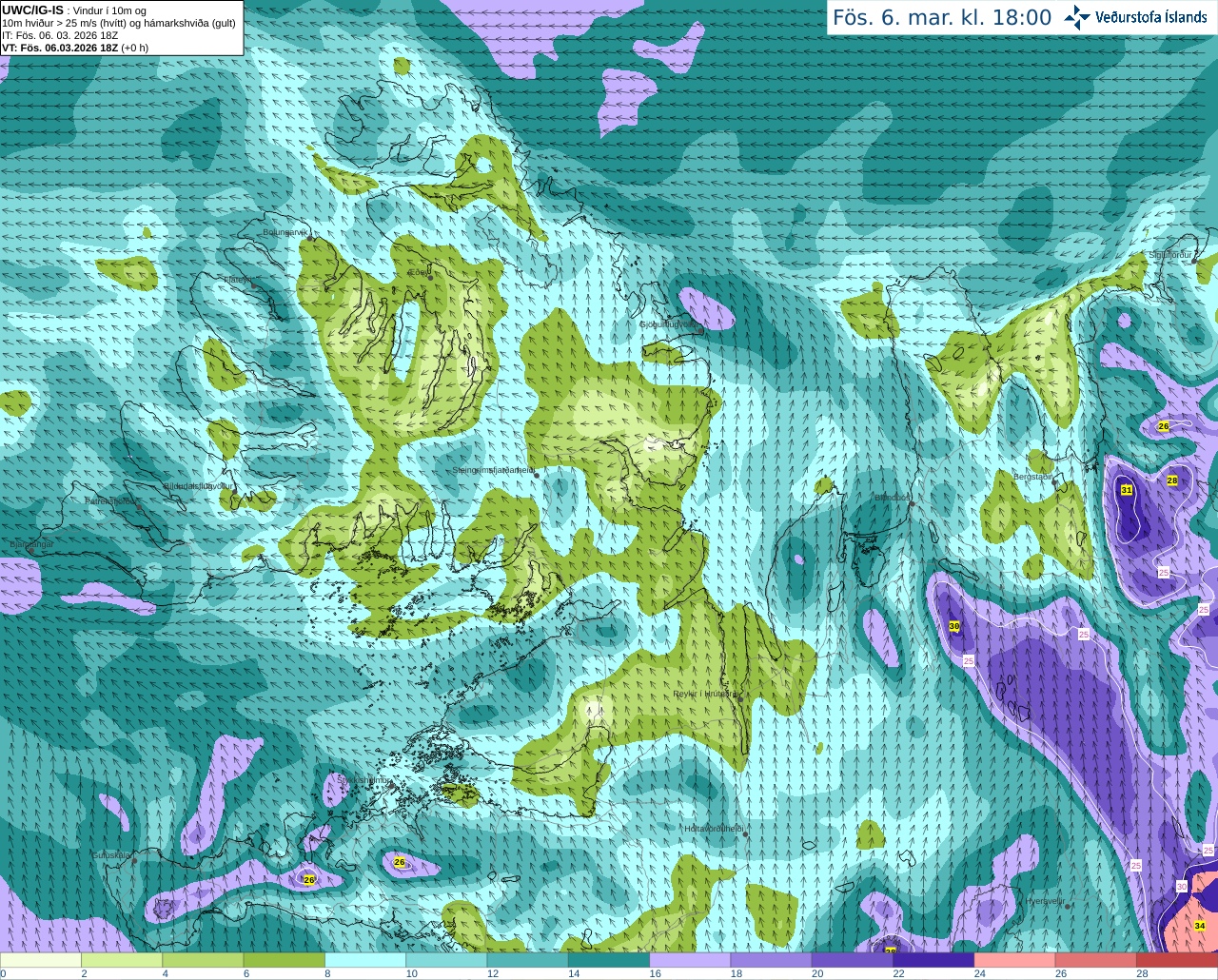The height and width of the screenshot is (980, 1218).
Task: Click the legend line about 10m hviður gusts
Action: click(x=119, y=23)
